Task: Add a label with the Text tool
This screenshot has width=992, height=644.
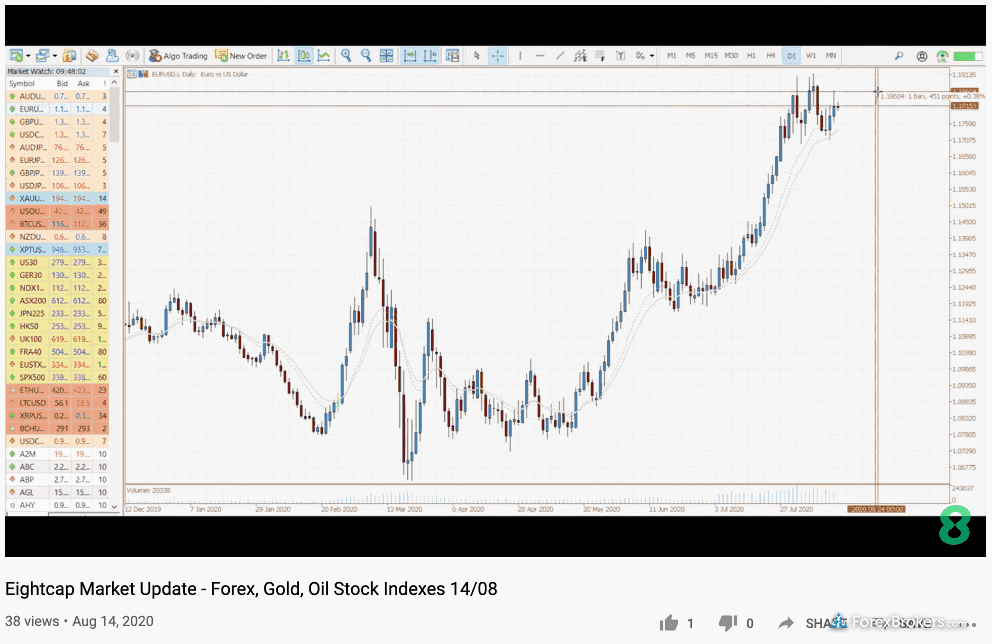Action: (x=619, y=56)
